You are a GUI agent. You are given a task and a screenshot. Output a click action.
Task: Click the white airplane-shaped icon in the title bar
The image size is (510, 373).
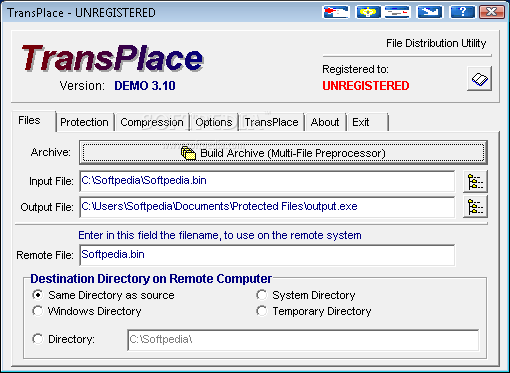430,12
